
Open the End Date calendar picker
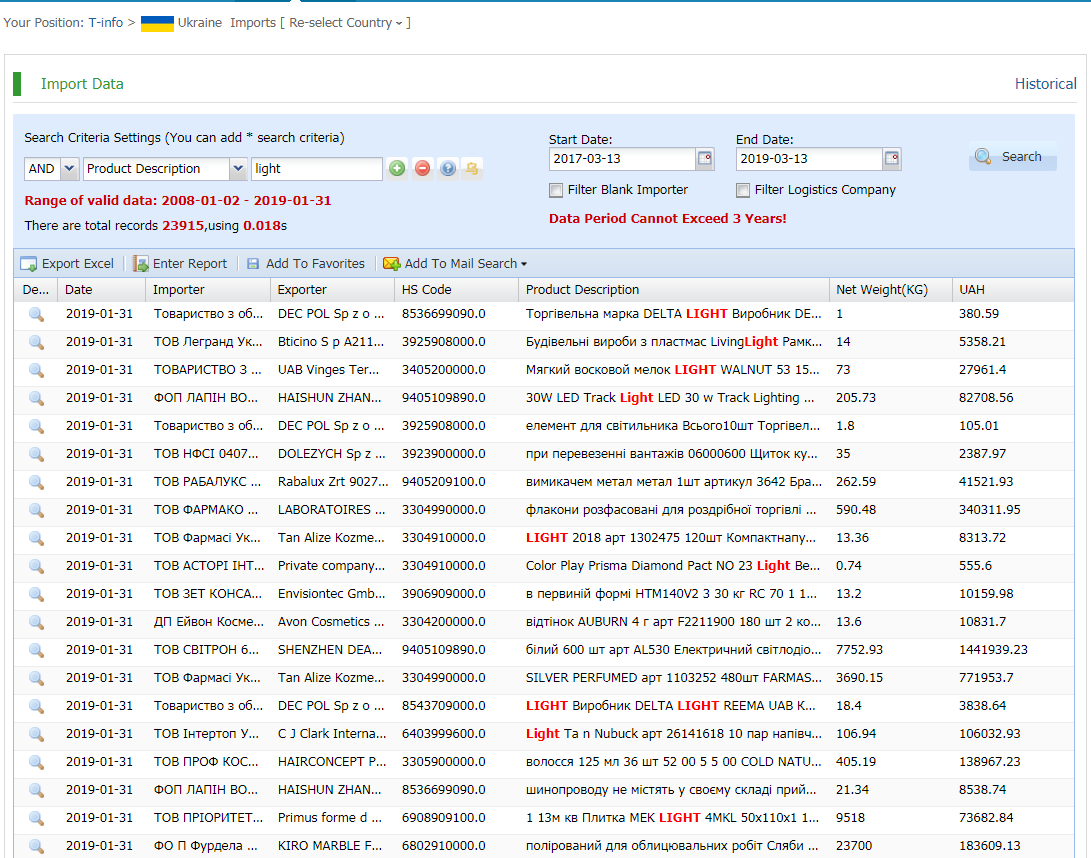pos(892,159)
